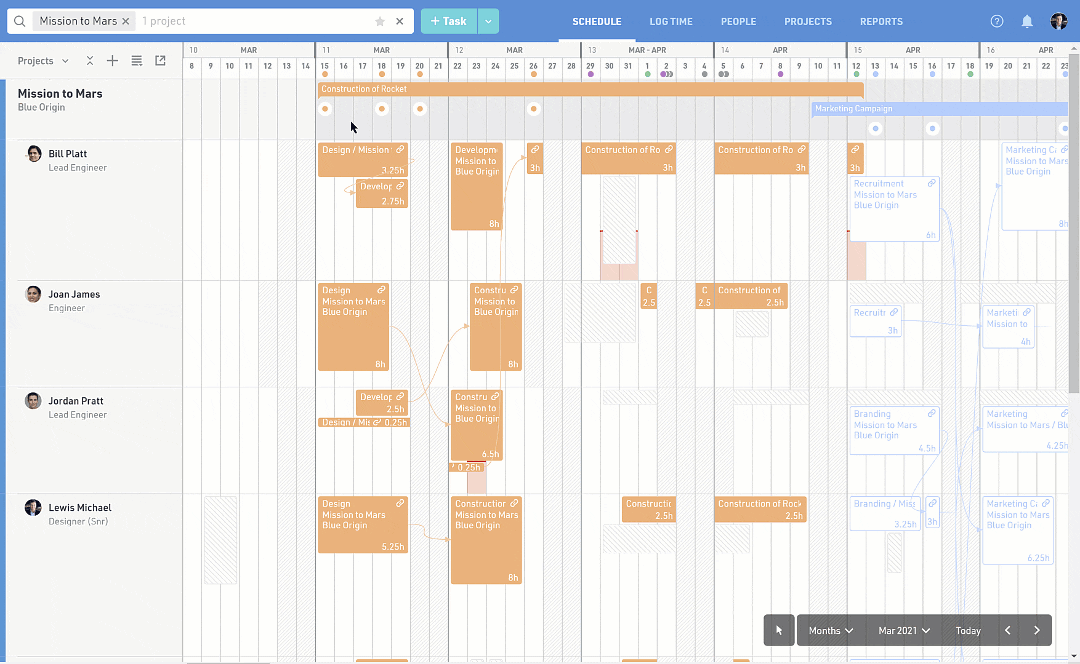The height and width of the screenshot is (664, 1080).
Task: Remove the Mission to Mars filter tag
Action: [126, 21]
